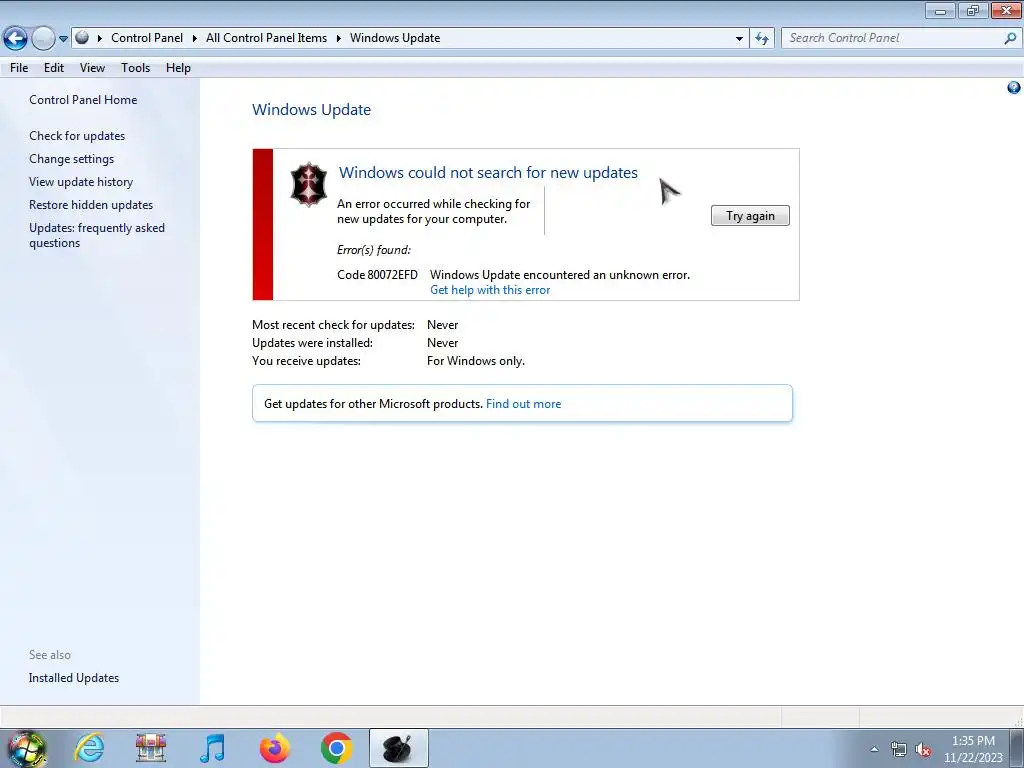The height and width of the screenshot is (768, 1024).
Task: Select All Control Panel Items breadcrumb
Action: 266,38
